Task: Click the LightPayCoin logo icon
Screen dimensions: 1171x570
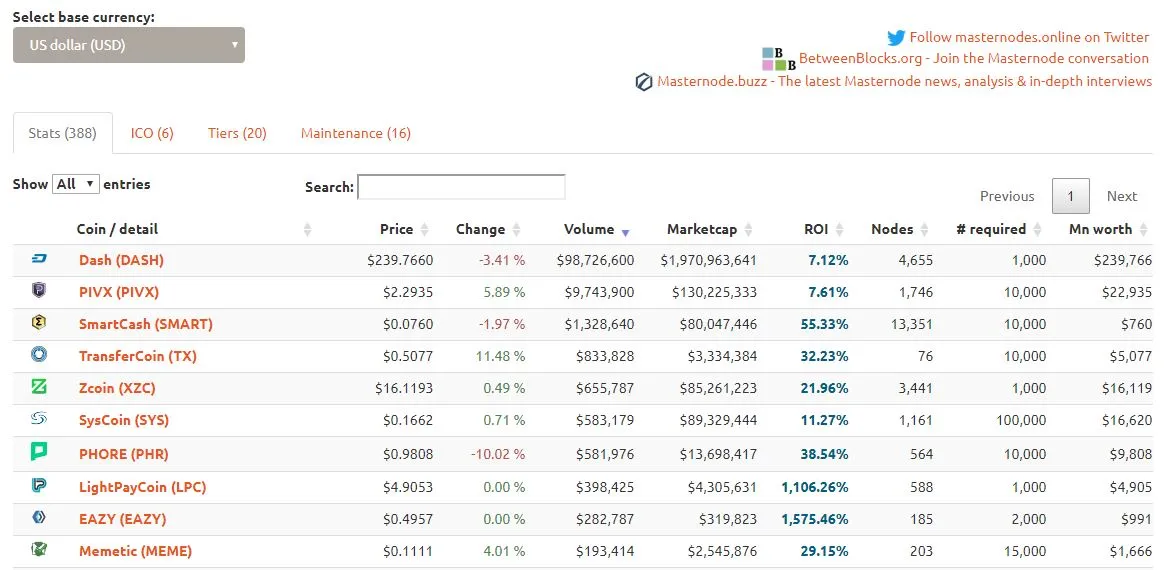Action: tap(39, 485)
